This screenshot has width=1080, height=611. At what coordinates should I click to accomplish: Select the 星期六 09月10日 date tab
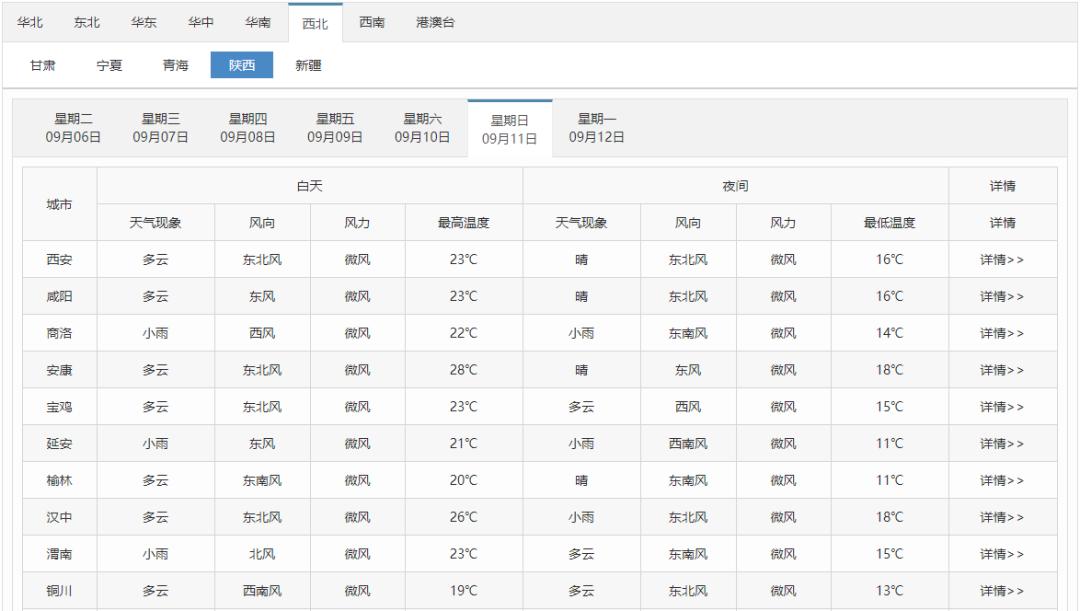422,129
